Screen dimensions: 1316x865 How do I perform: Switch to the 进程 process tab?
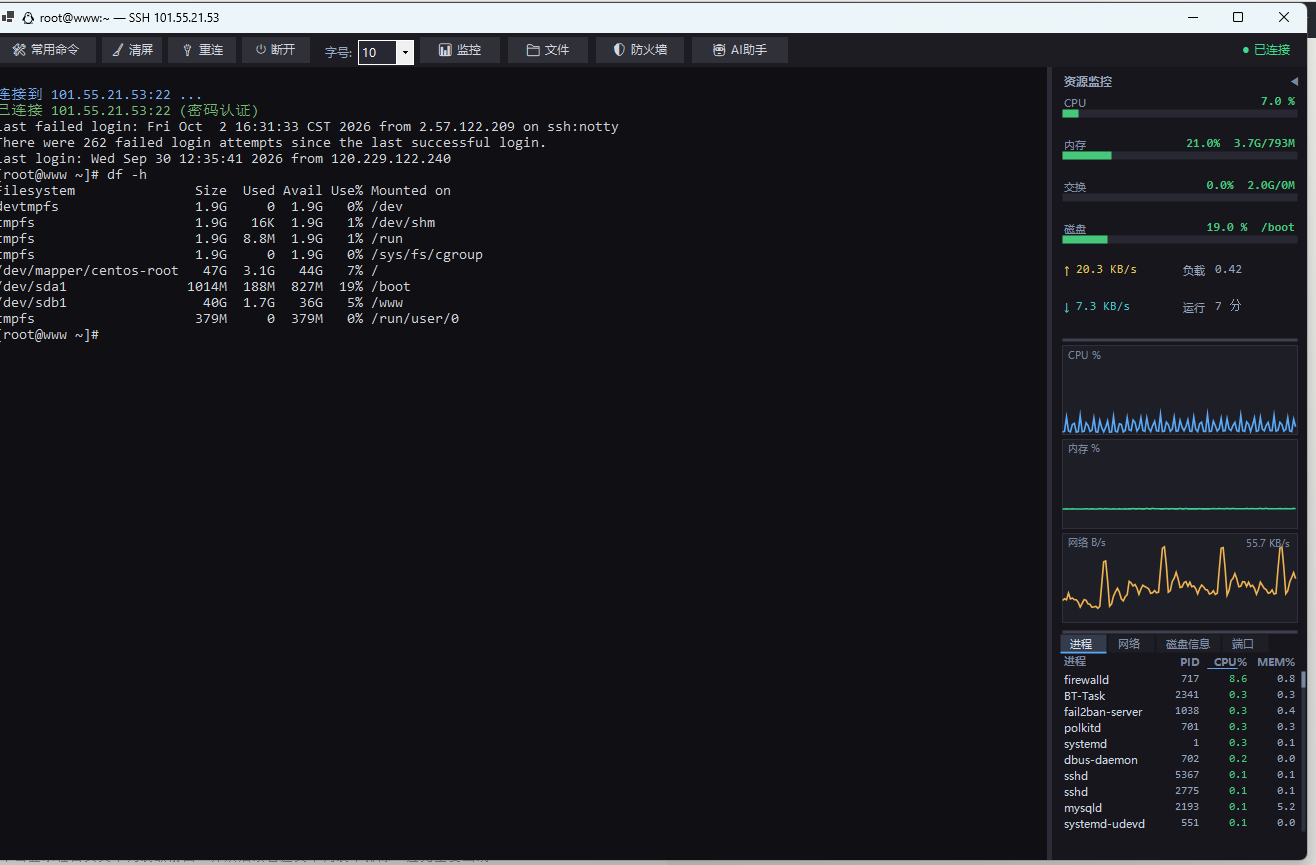tap(1083, 644)
